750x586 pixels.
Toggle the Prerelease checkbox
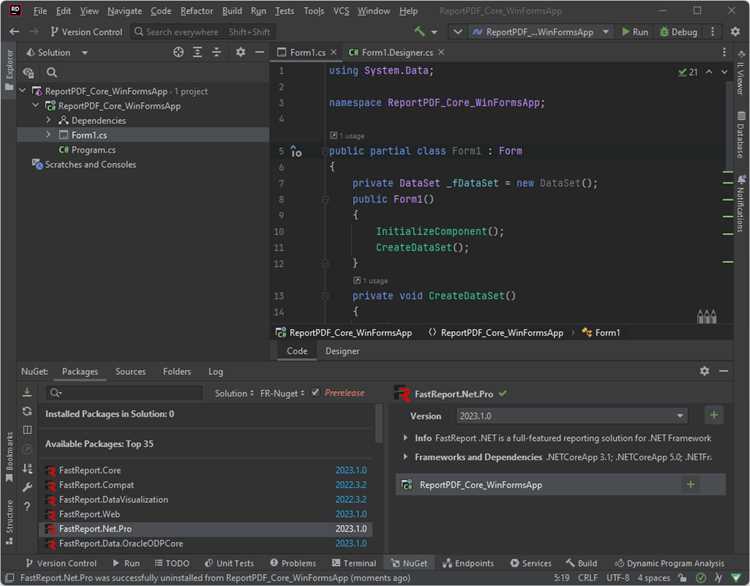click(x=315, y=393)
